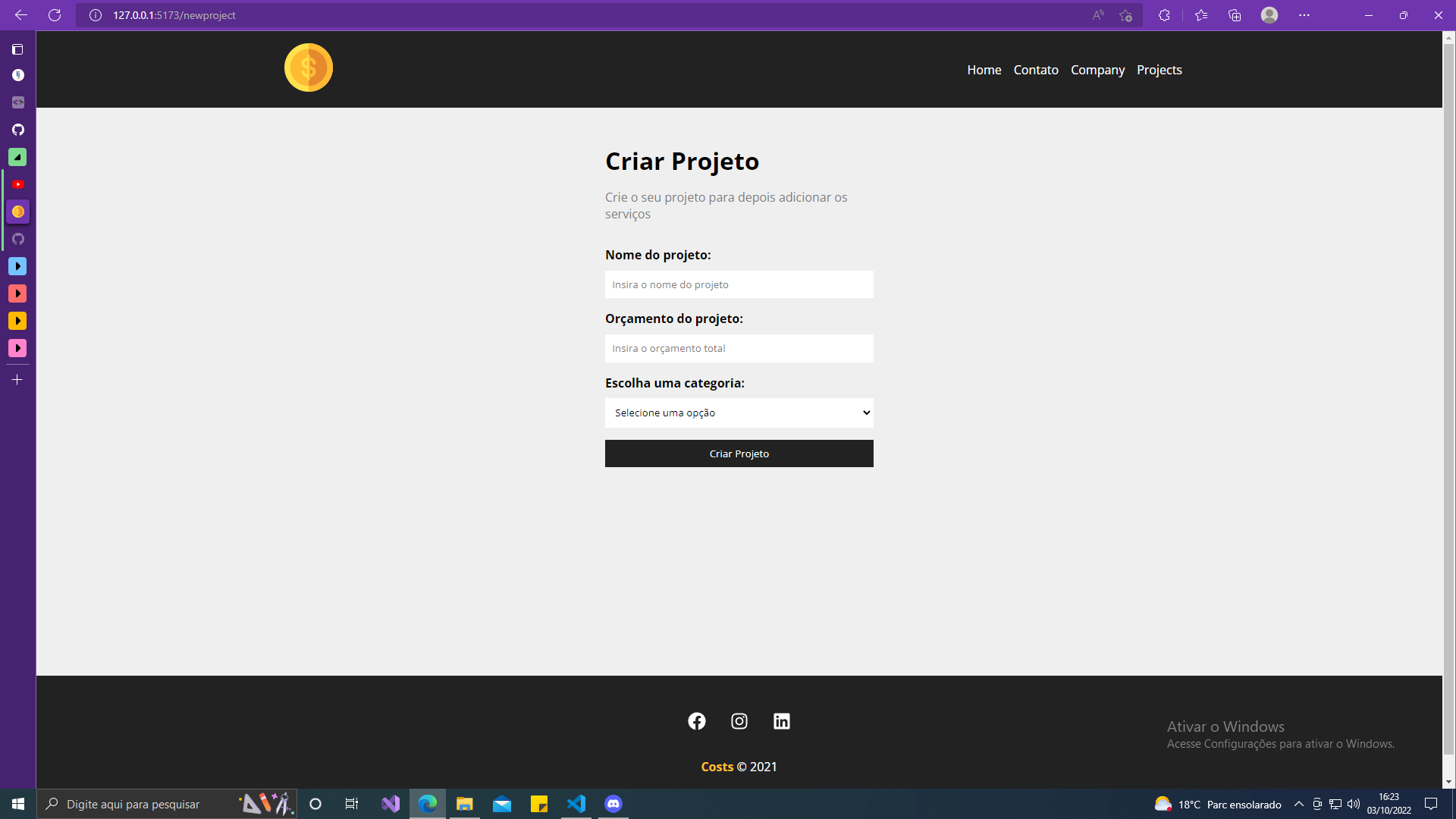Viewport: 1456px width, 819px height.
Task: Open the Instagram icon in footer
Action: tap(739, 721)
